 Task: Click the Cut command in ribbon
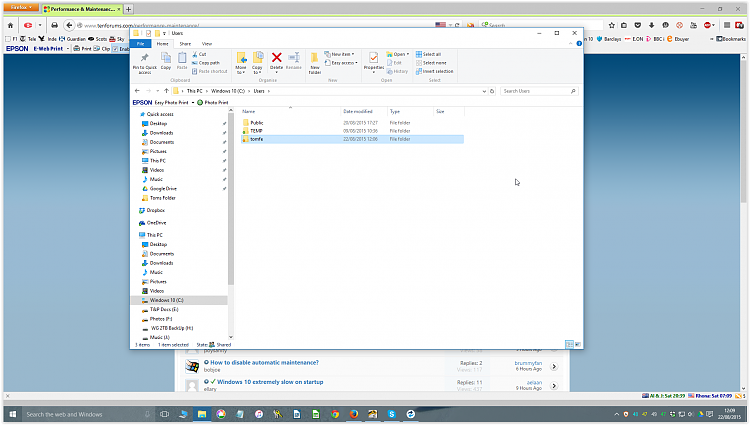coord(199,54)
